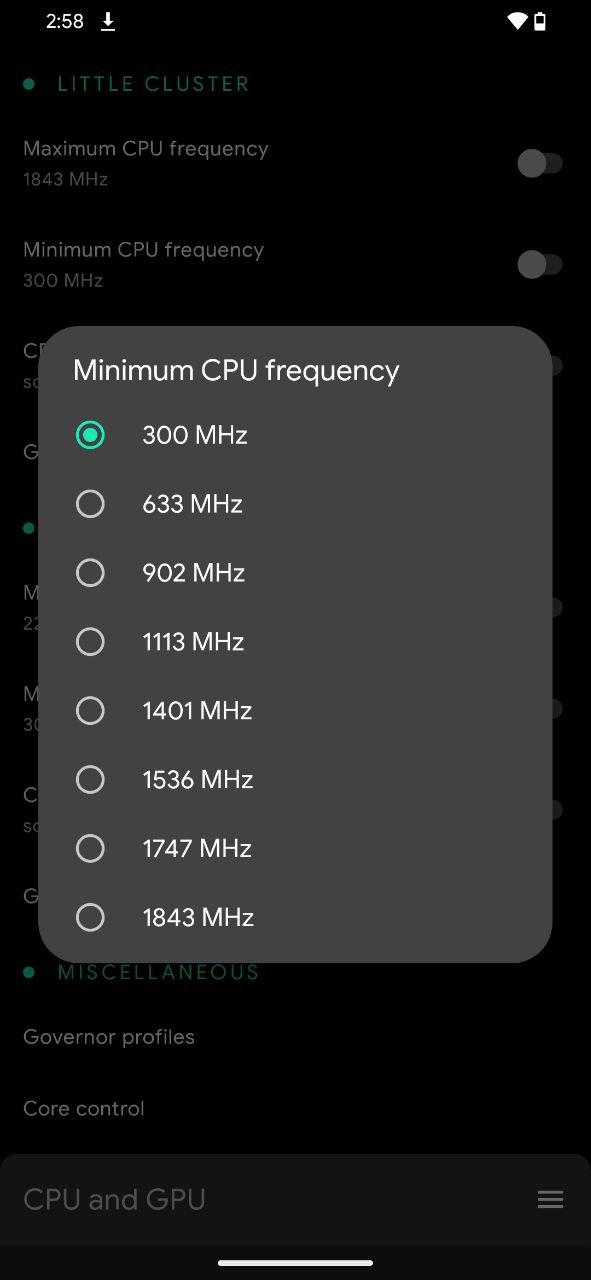Image resolution: width=591 pixels, height=1280 pixels.
Task: Select the 300 MHz radio option
Action: (295, 435)
